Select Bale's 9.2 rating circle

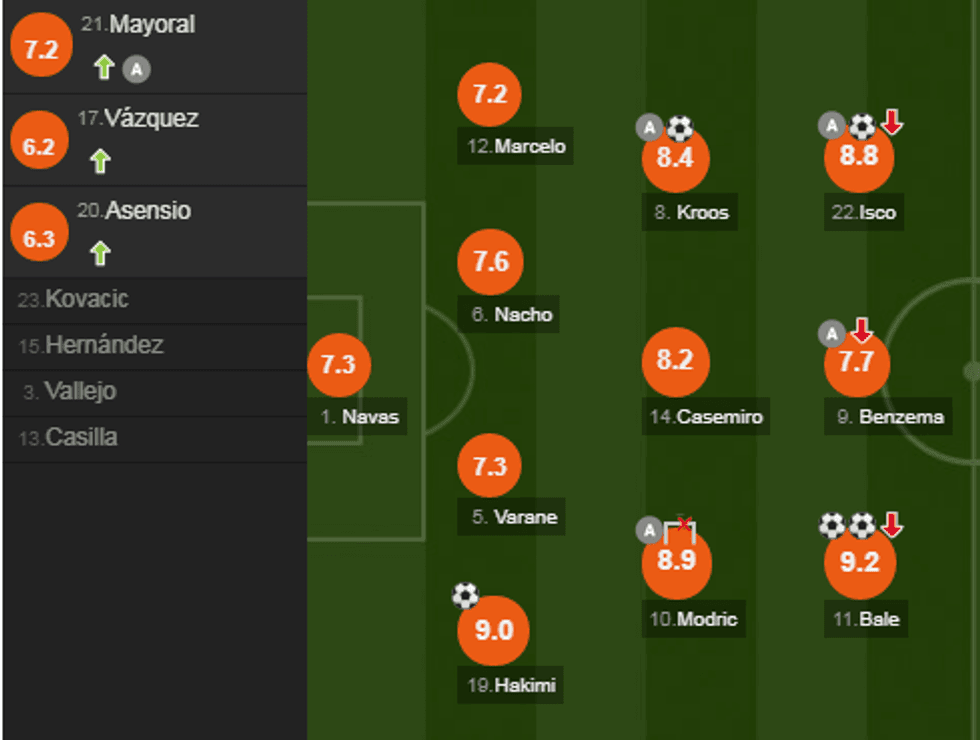click(859, 563)
